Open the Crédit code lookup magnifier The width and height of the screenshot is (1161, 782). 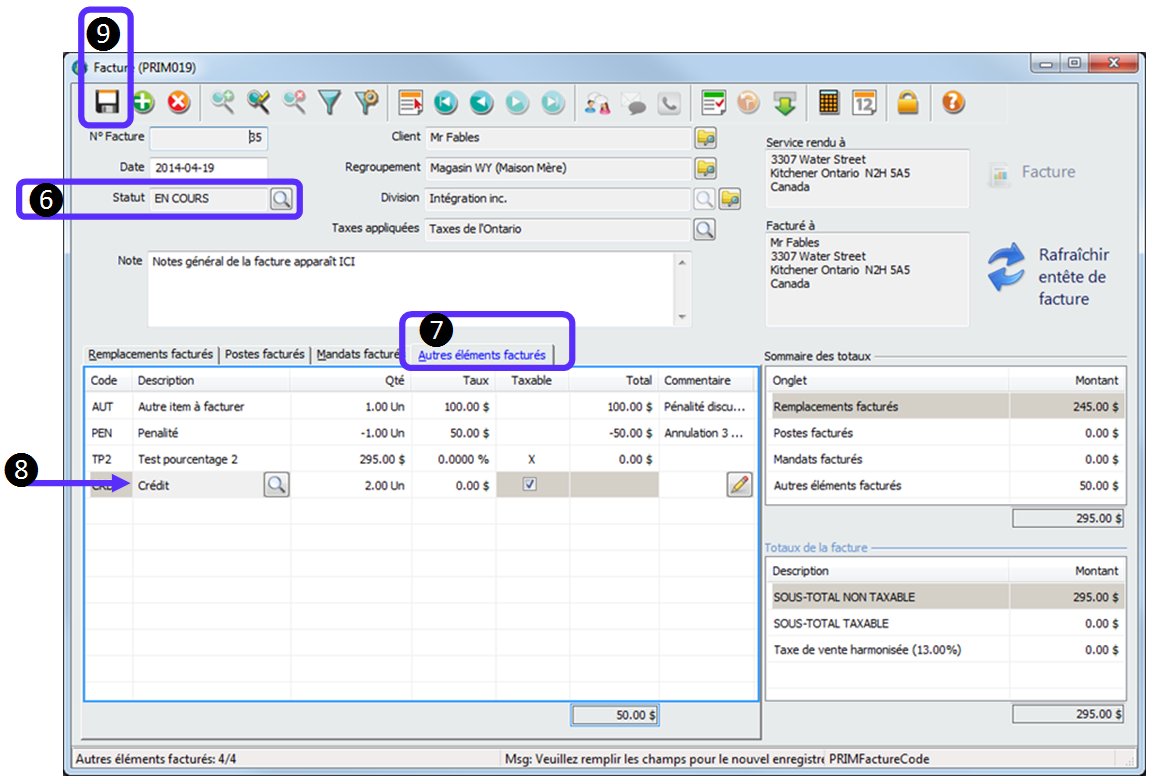tap(276, 485)
